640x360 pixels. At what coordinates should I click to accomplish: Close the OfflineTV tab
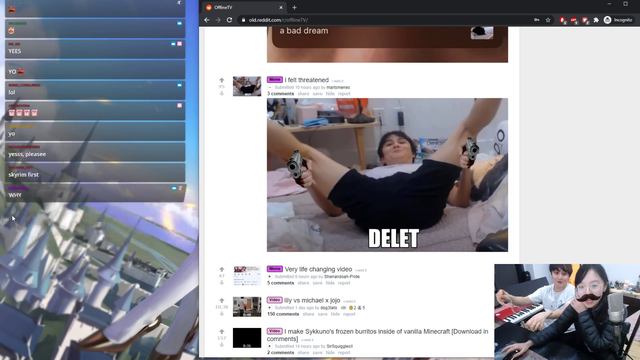tap(281, 7)
